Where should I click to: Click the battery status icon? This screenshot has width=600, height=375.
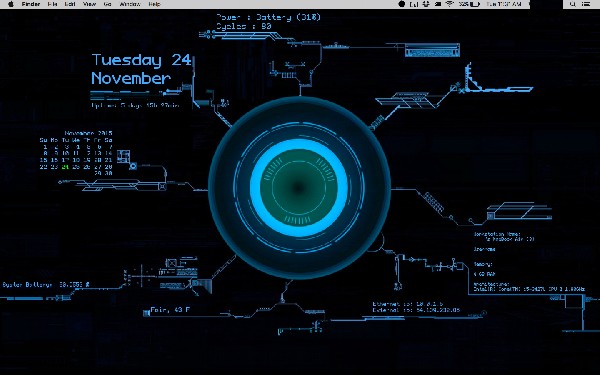pyautogui.click(x=475, y=4)
